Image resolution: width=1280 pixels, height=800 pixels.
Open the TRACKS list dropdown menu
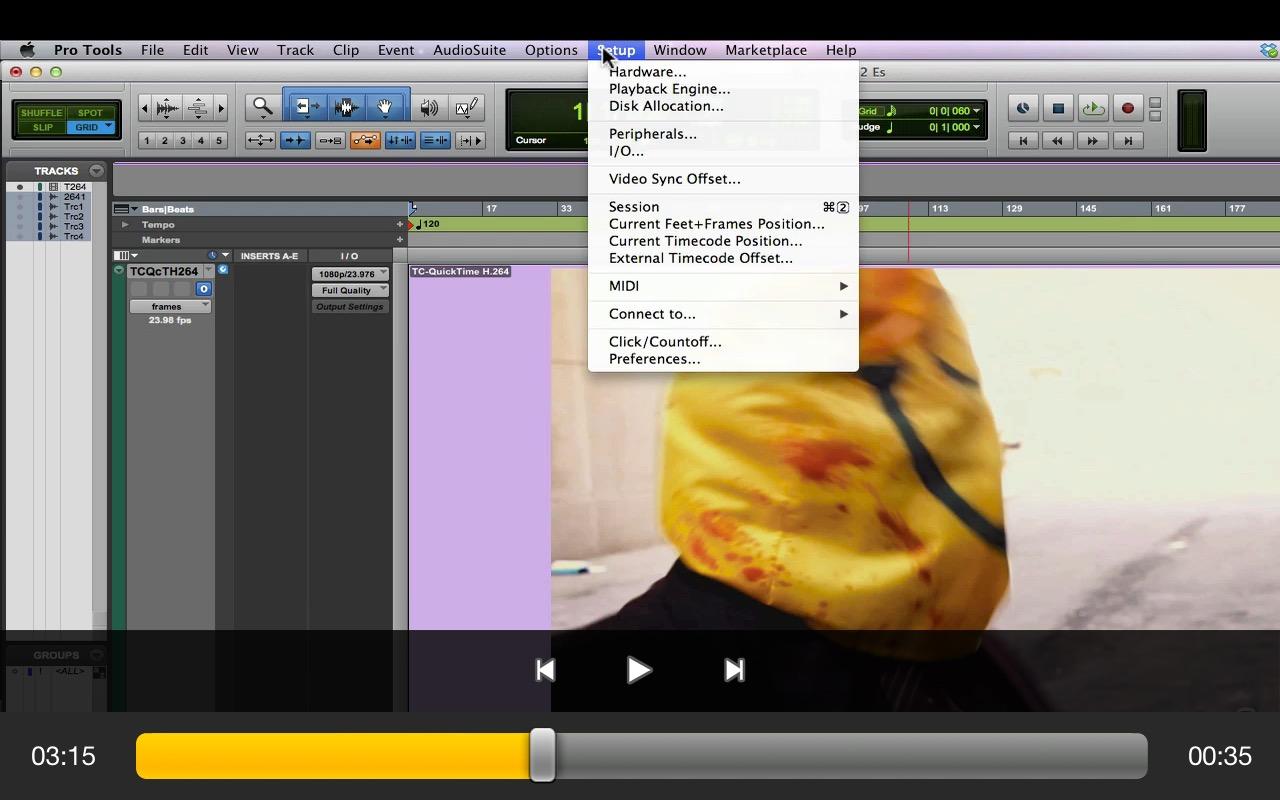96,171
